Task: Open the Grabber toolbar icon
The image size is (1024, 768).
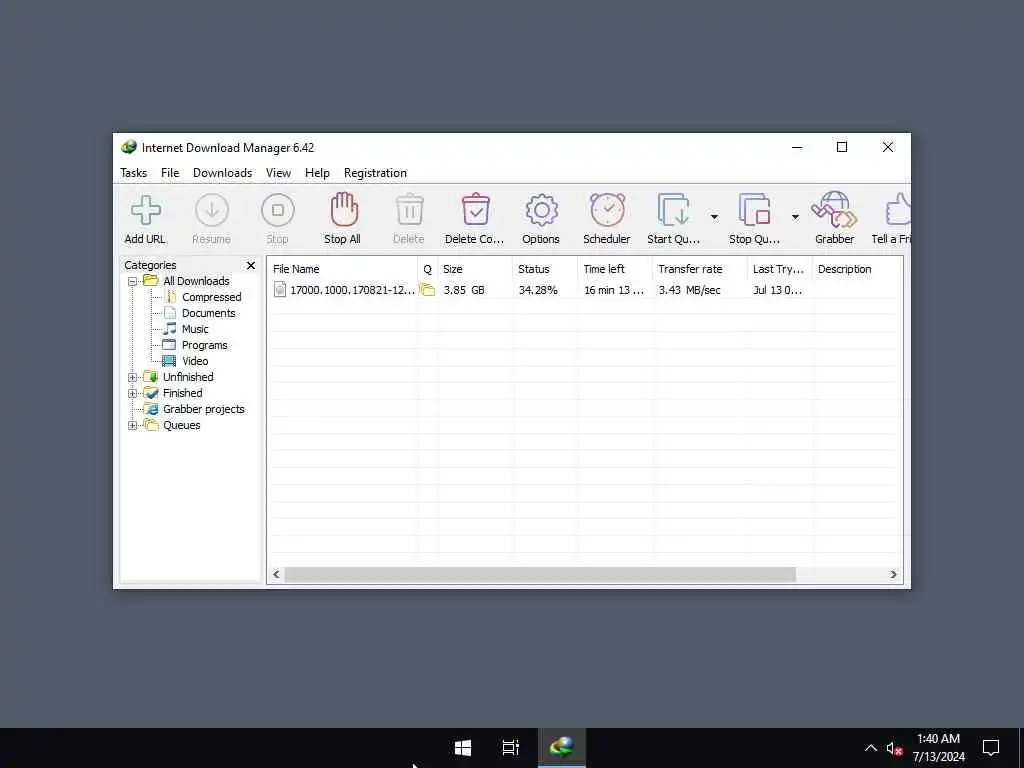Action: 834,210
